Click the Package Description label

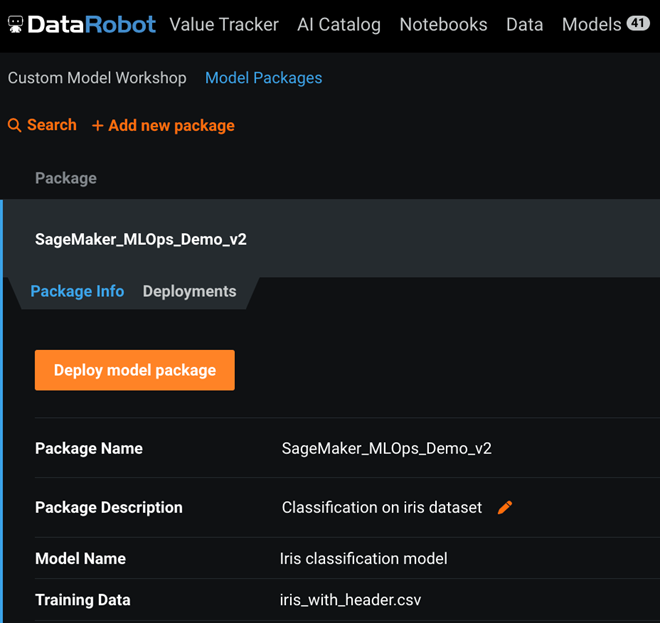click(x=109, y=507)
